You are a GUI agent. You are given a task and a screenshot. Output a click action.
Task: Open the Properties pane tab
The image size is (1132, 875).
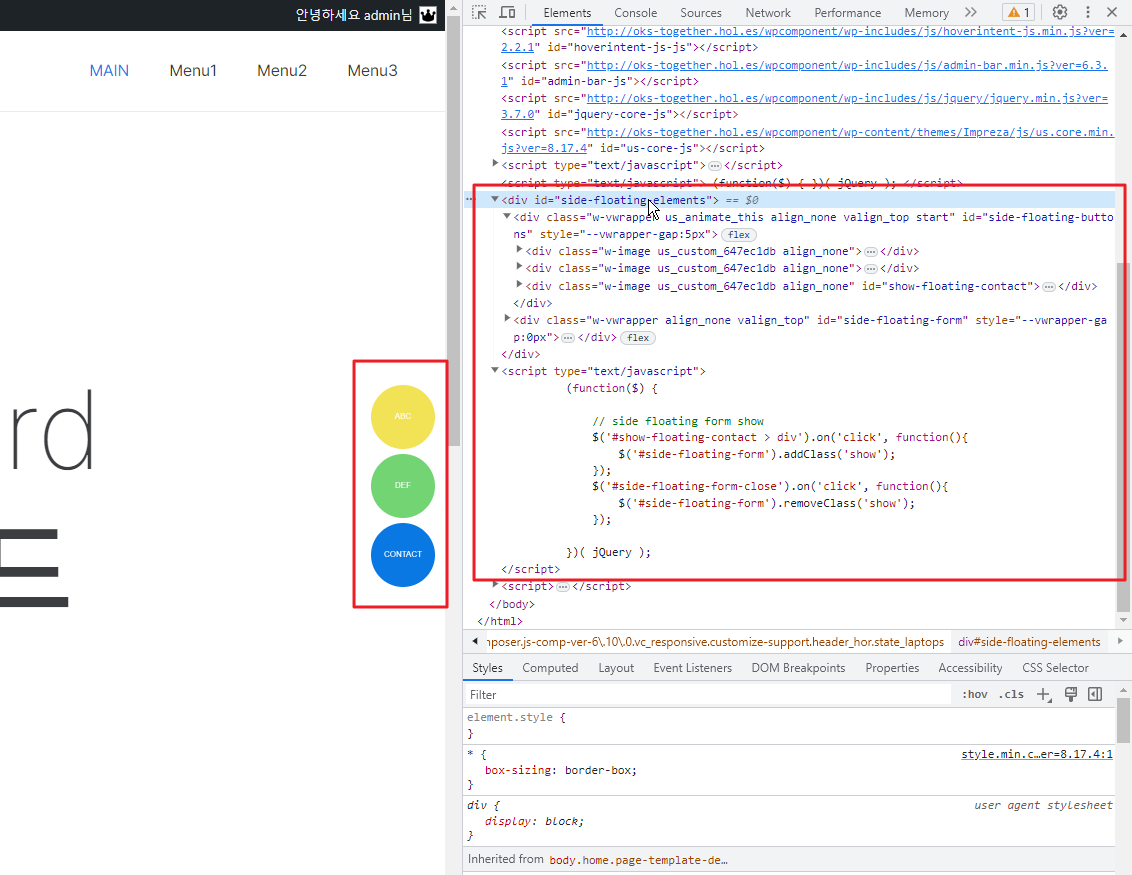[x=892, y=668]
